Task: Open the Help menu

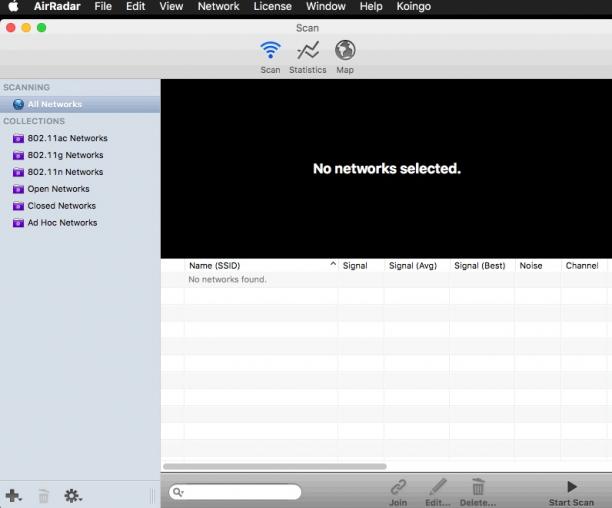Action: (371, 6)
